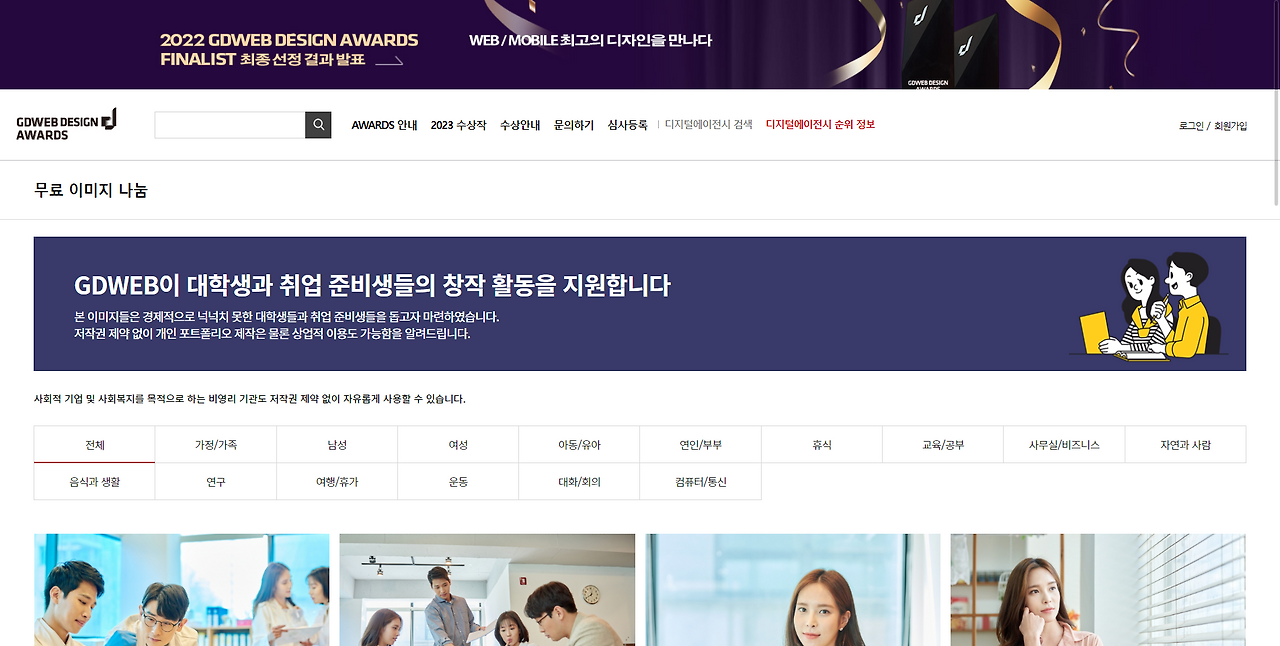Switch to the 여성 category tab
The image size is (1280, 646).
pos(458,444)
